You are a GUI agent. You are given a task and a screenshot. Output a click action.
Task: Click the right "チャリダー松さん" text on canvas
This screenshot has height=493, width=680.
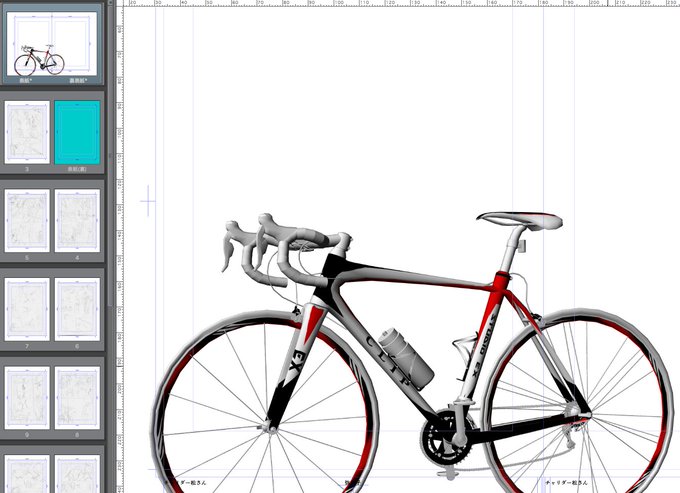(x=566, y=482)
